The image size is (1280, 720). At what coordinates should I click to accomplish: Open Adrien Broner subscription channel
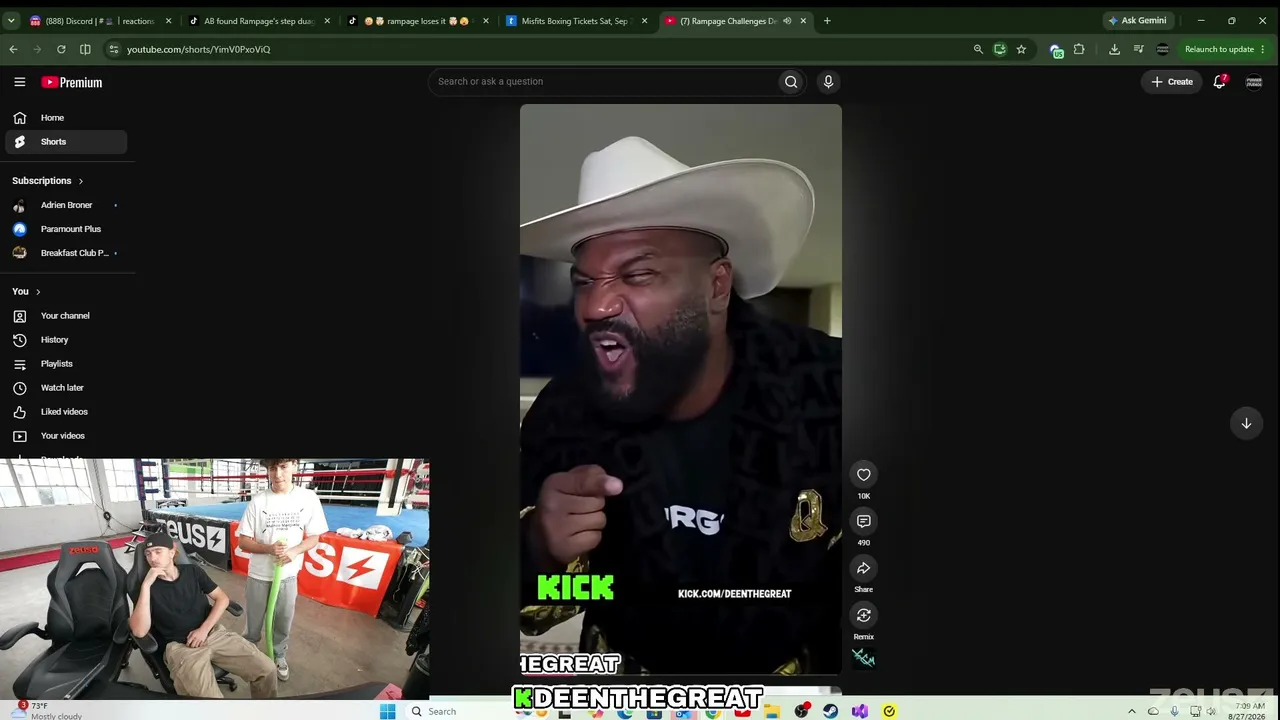[66, 205]
